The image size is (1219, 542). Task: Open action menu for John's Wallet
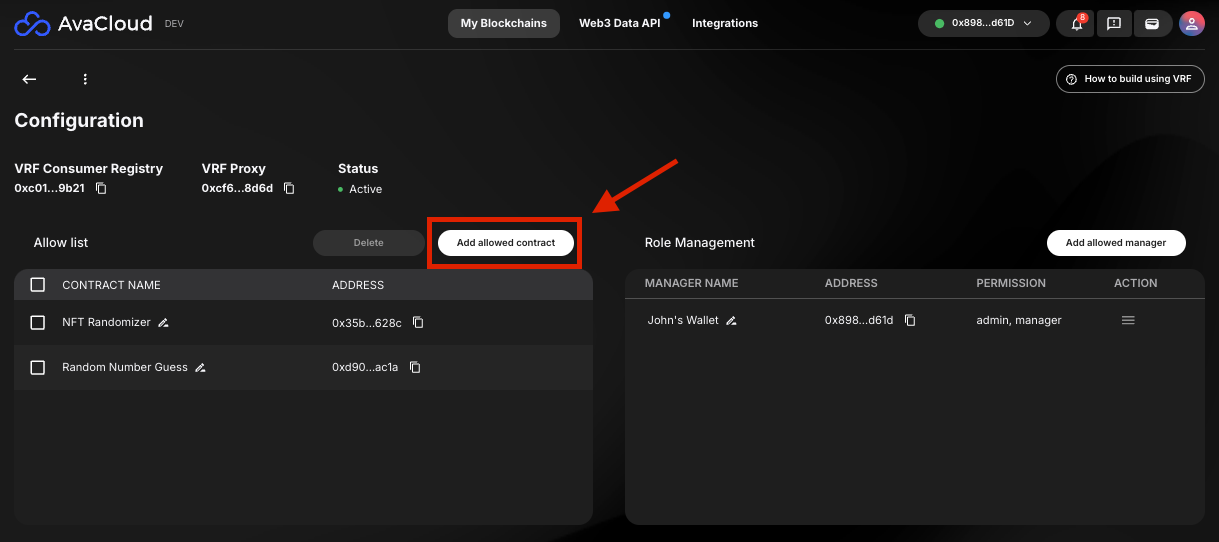pos(1128,320)
